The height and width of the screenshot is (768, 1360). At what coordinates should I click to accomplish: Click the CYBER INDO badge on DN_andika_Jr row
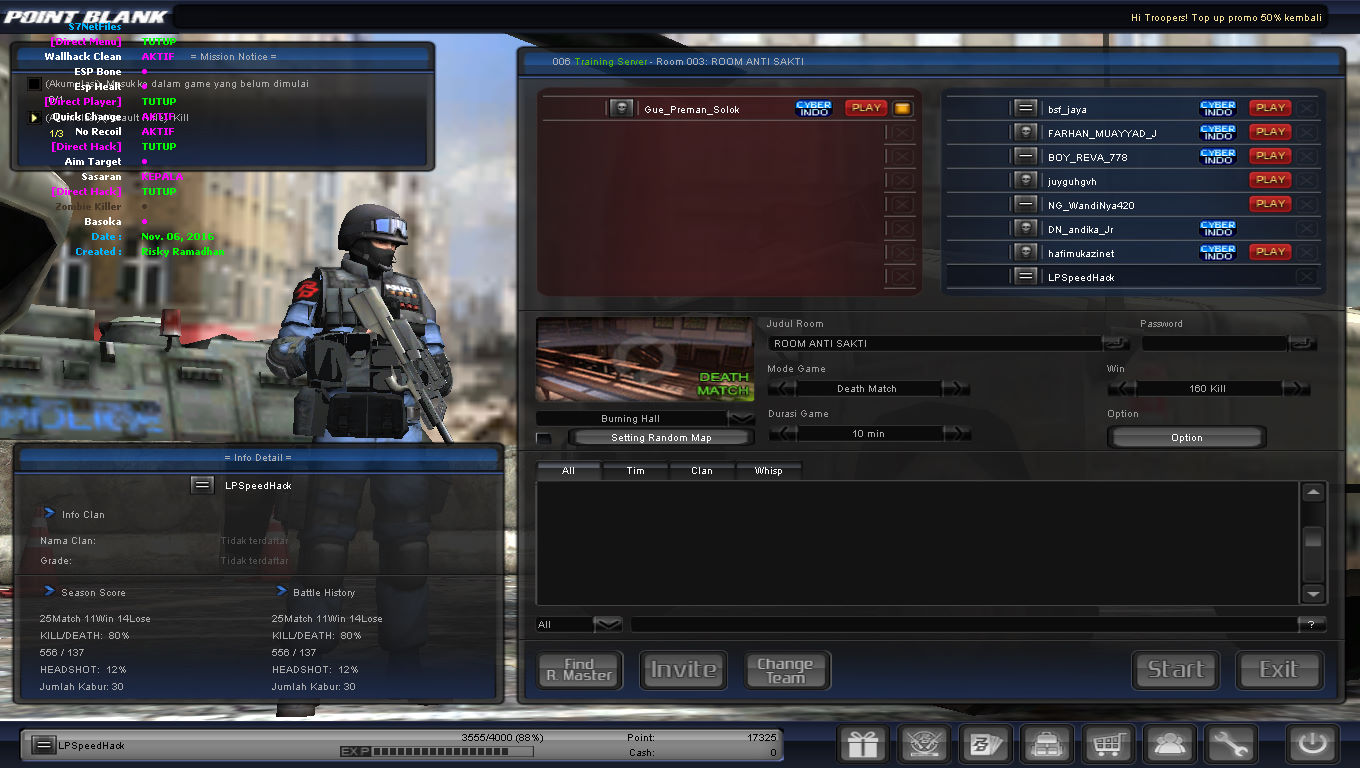click(1218, 228)
